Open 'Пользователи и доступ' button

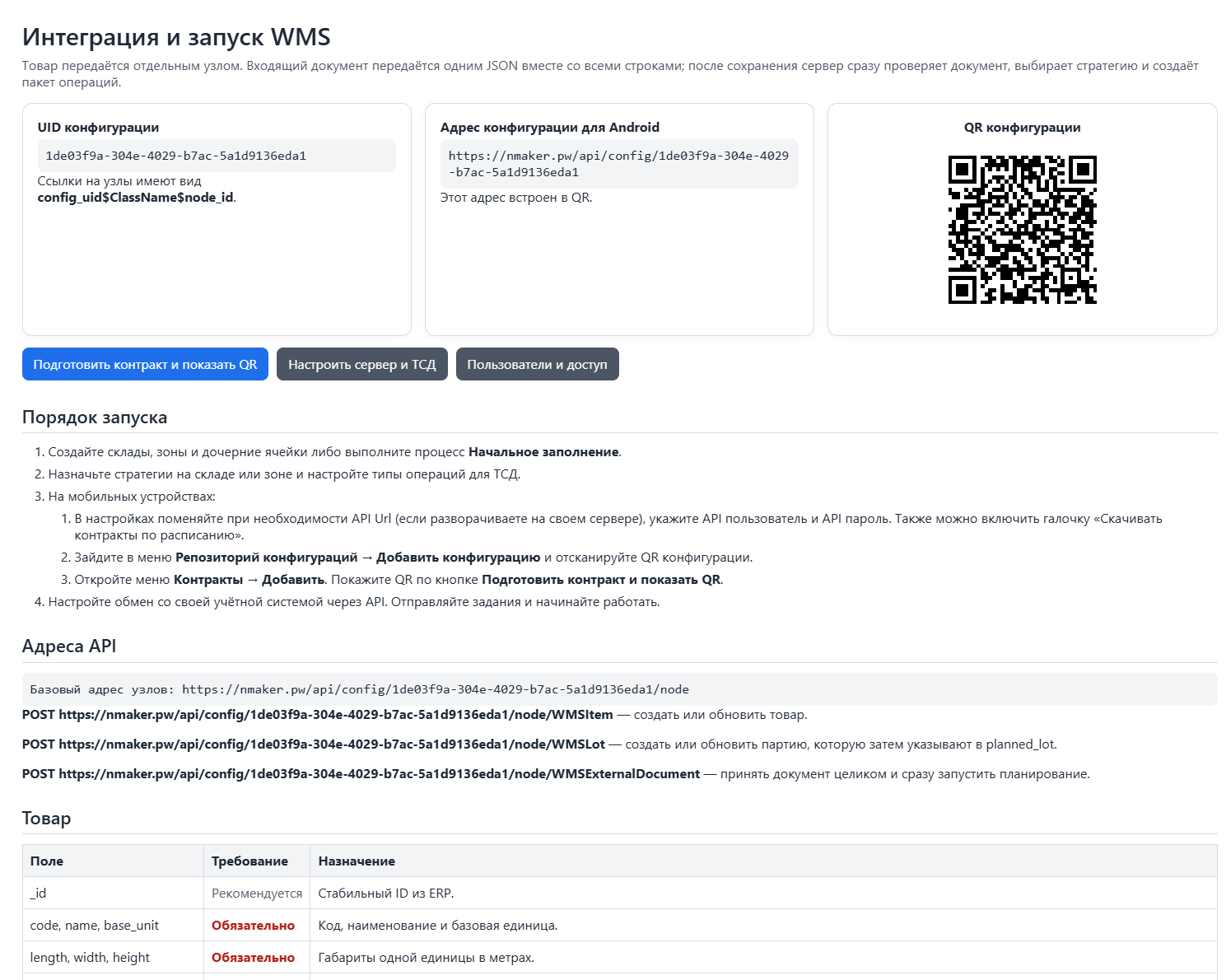click(x=537, y=364)
